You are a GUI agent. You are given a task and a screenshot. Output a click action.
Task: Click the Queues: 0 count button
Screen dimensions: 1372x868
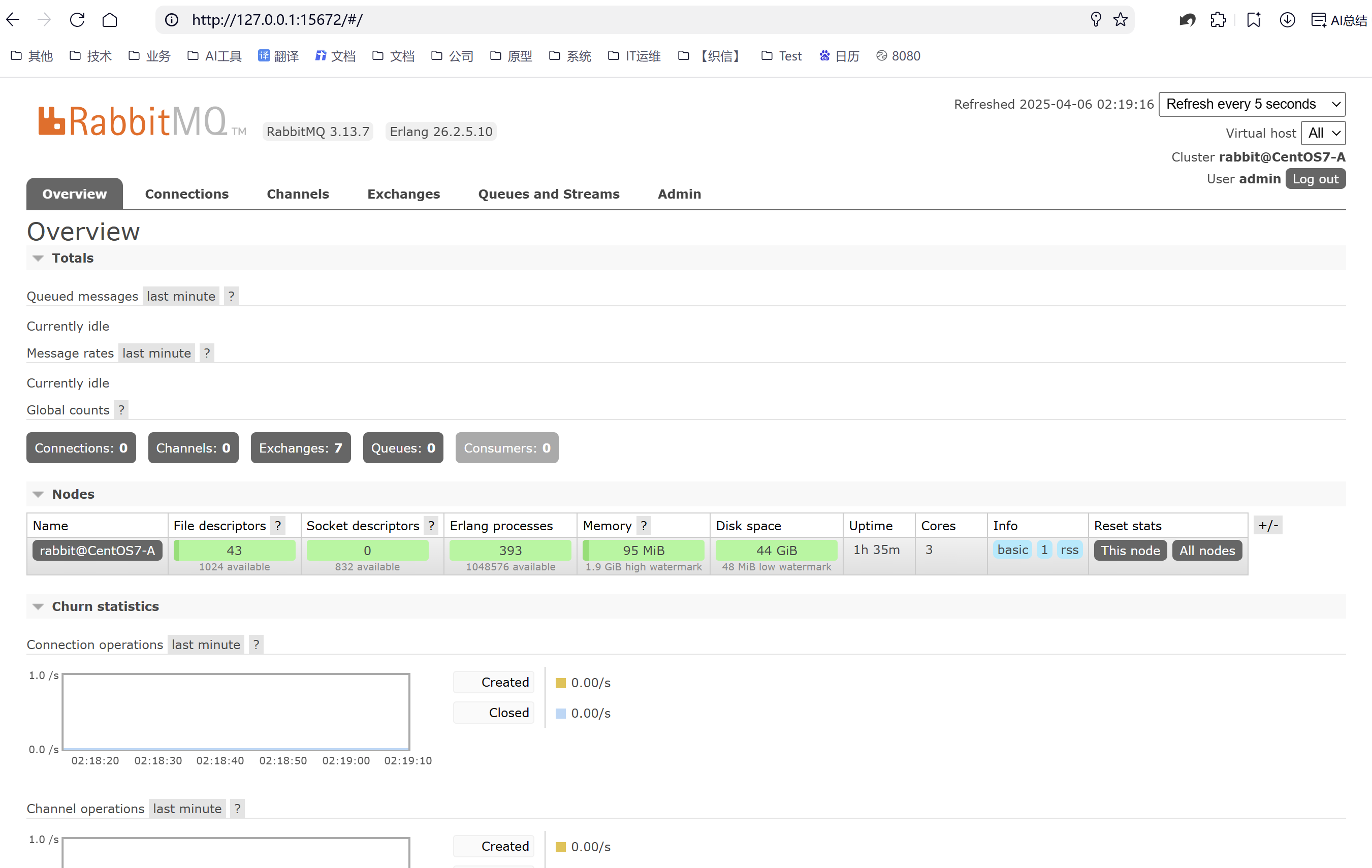[x=403, y=447]
